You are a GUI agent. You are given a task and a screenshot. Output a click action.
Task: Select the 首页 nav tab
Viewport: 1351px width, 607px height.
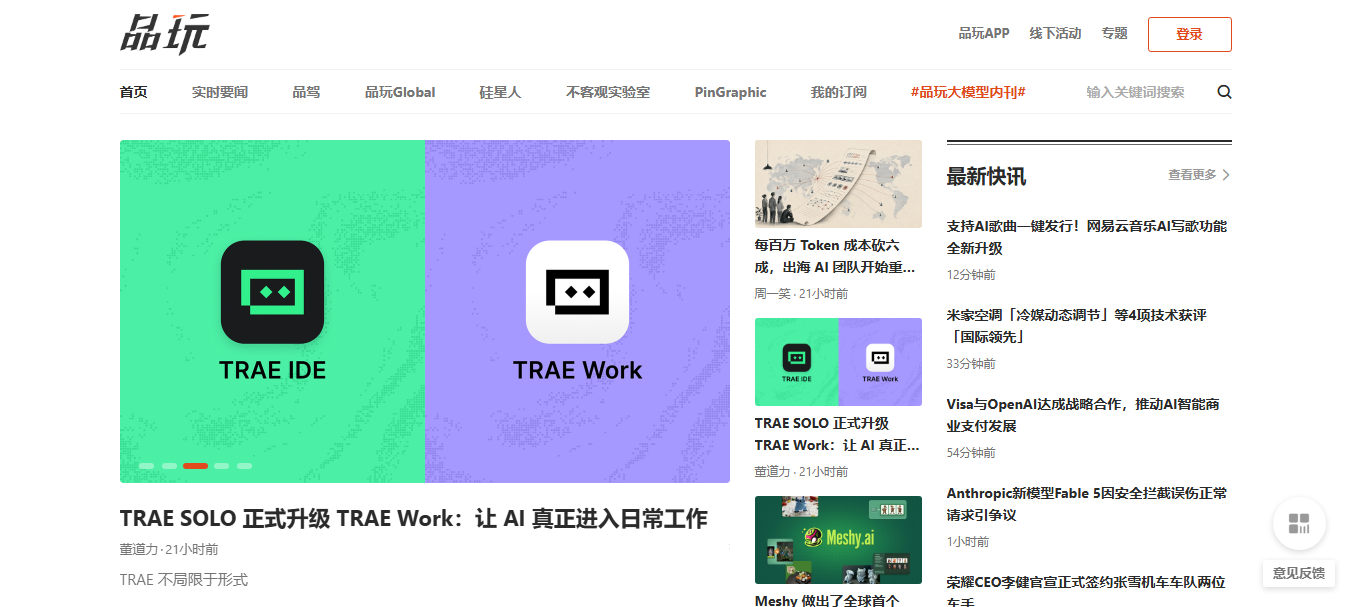coord(134,92)
